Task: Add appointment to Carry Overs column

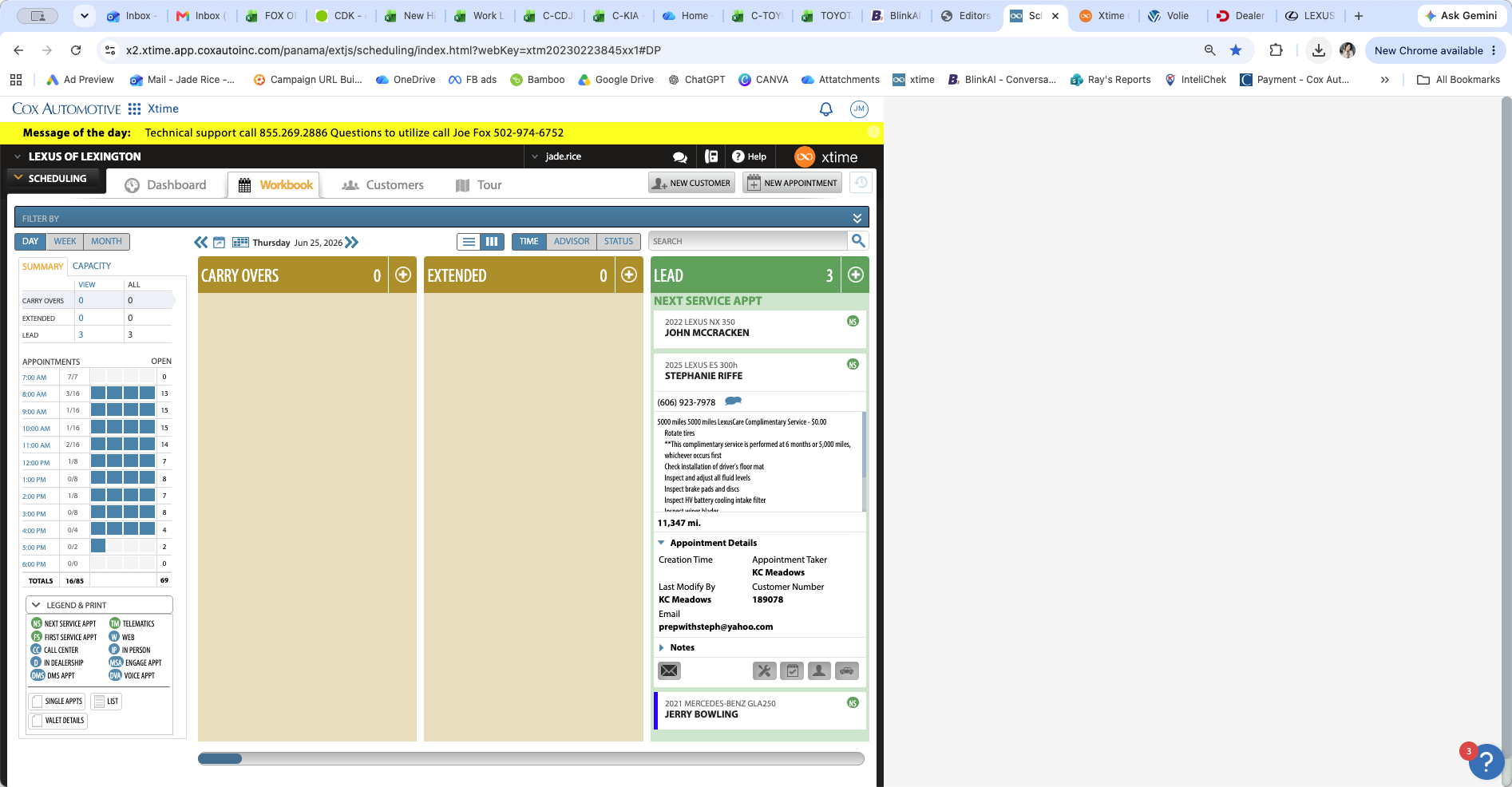Action: pos(403,275)
